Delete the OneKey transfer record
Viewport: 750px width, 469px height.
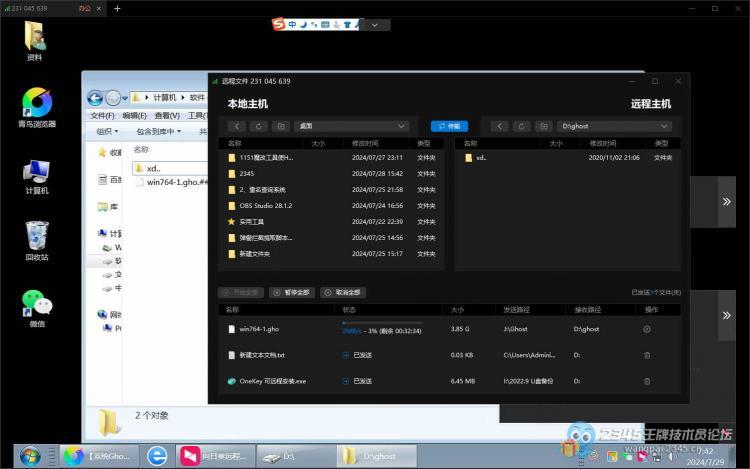pos(646,381)
